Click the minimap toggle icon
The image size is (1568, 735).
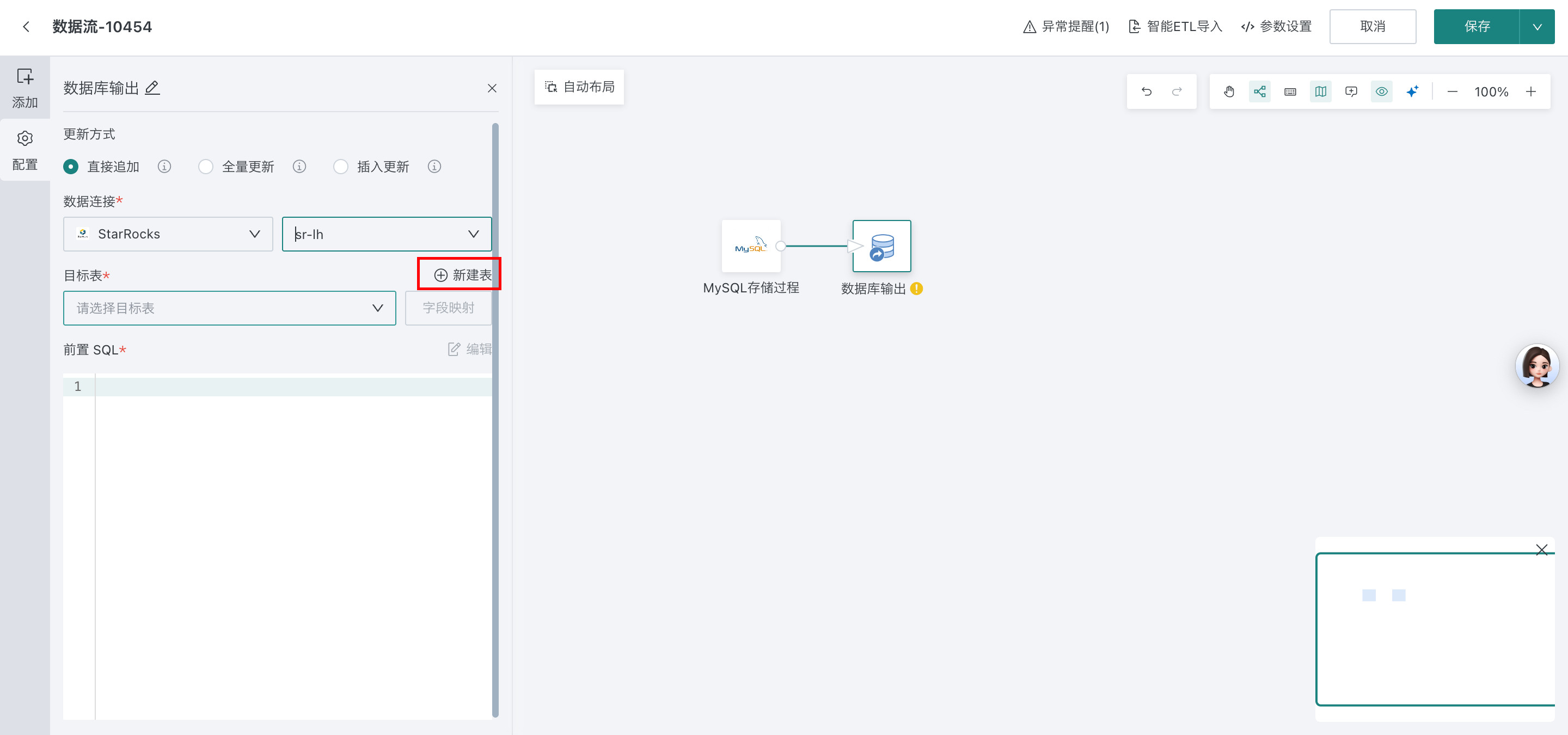(x=1320, y=91)
